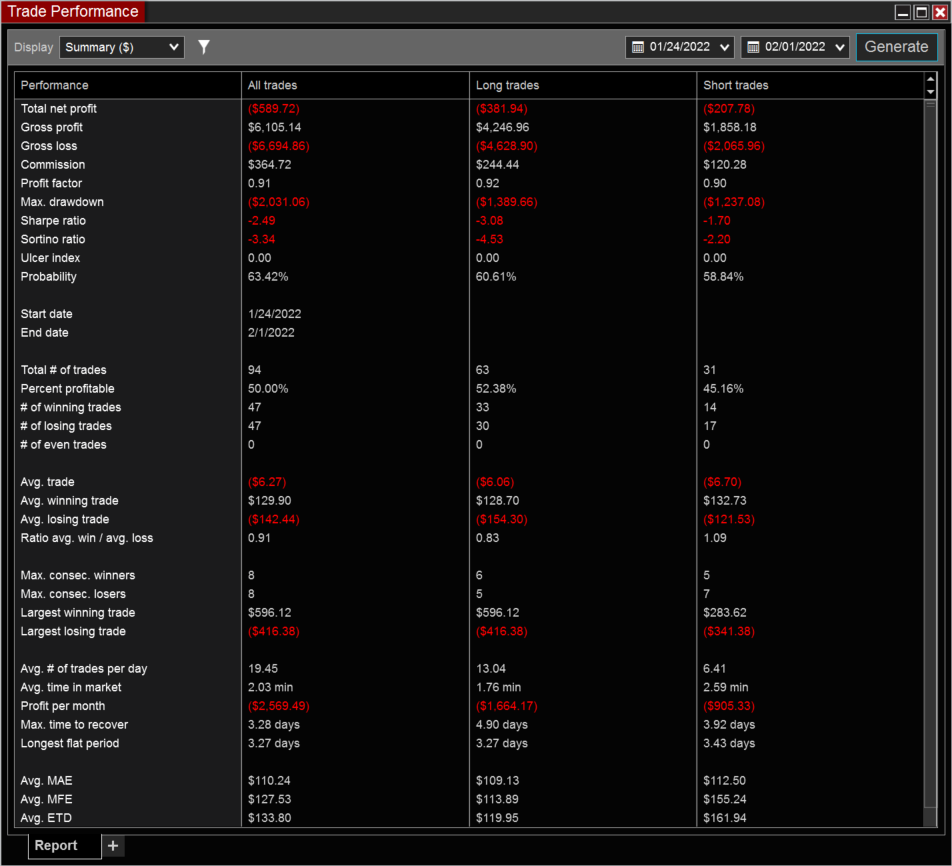
Task: Click Sortino ratio value -3.34
Action: (262, 239)
